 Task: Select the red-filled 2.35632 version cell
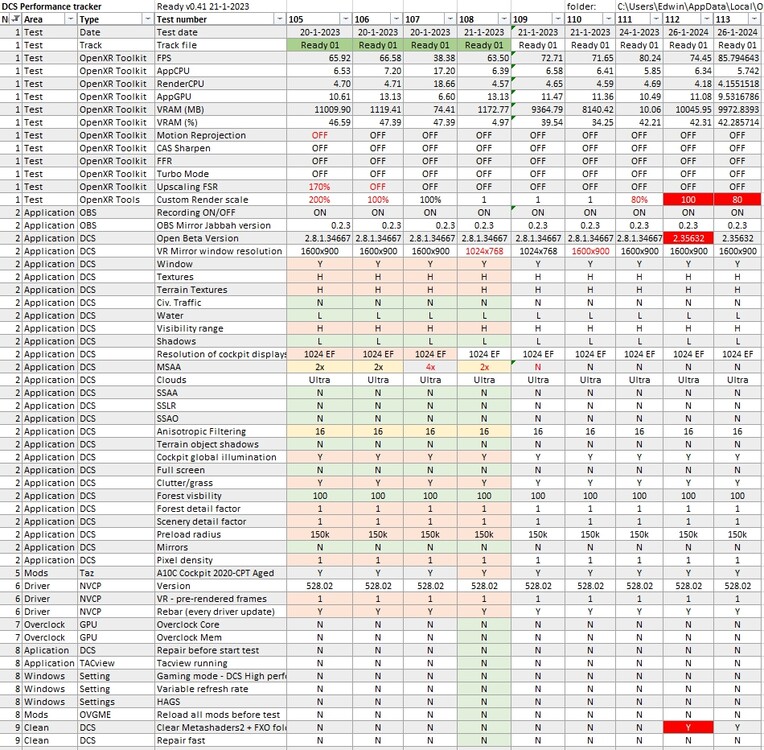click(x=688, y=238)
